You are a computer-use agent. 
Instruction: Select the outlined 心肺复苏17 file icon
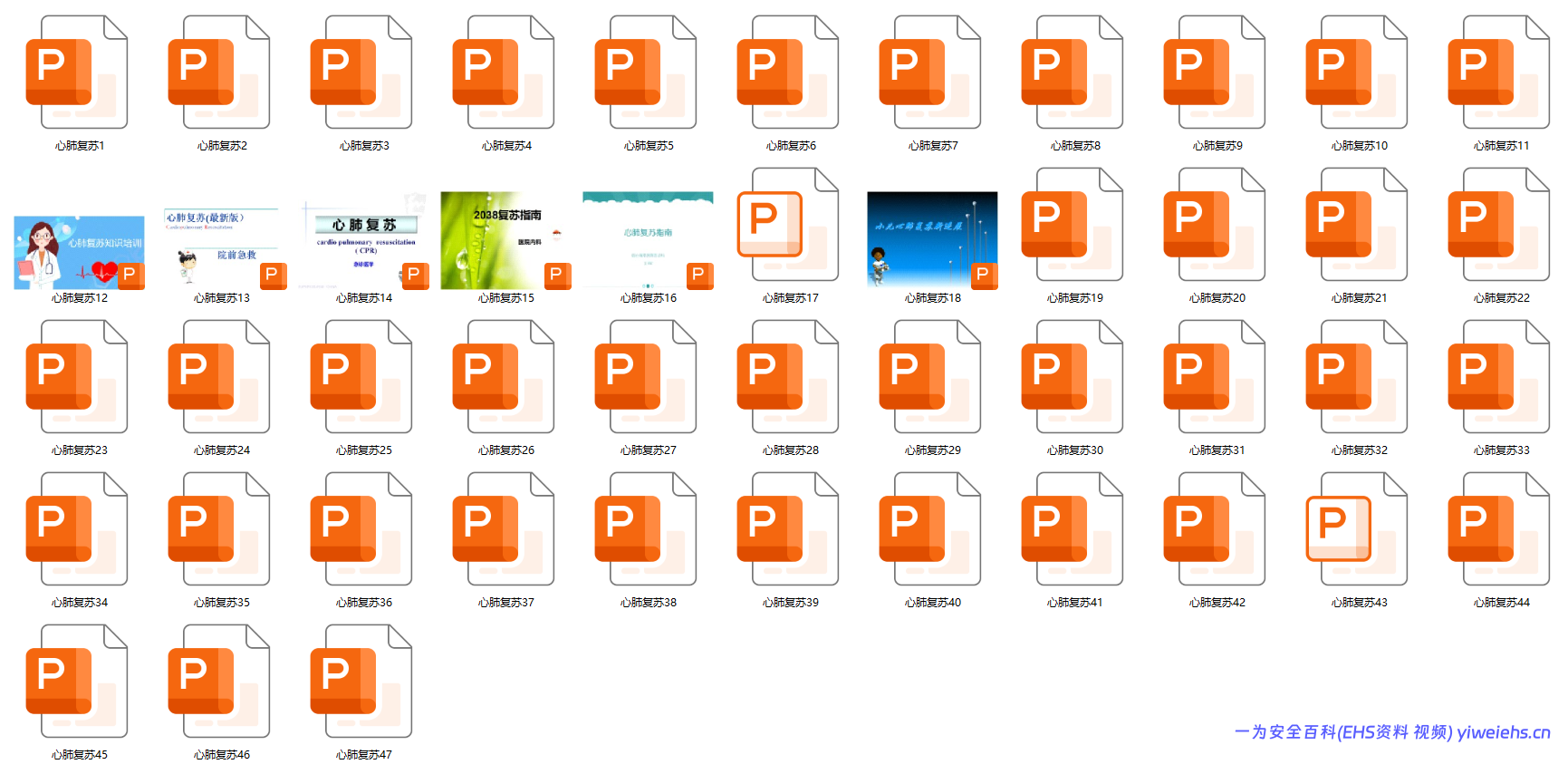[x=789, y=225]
